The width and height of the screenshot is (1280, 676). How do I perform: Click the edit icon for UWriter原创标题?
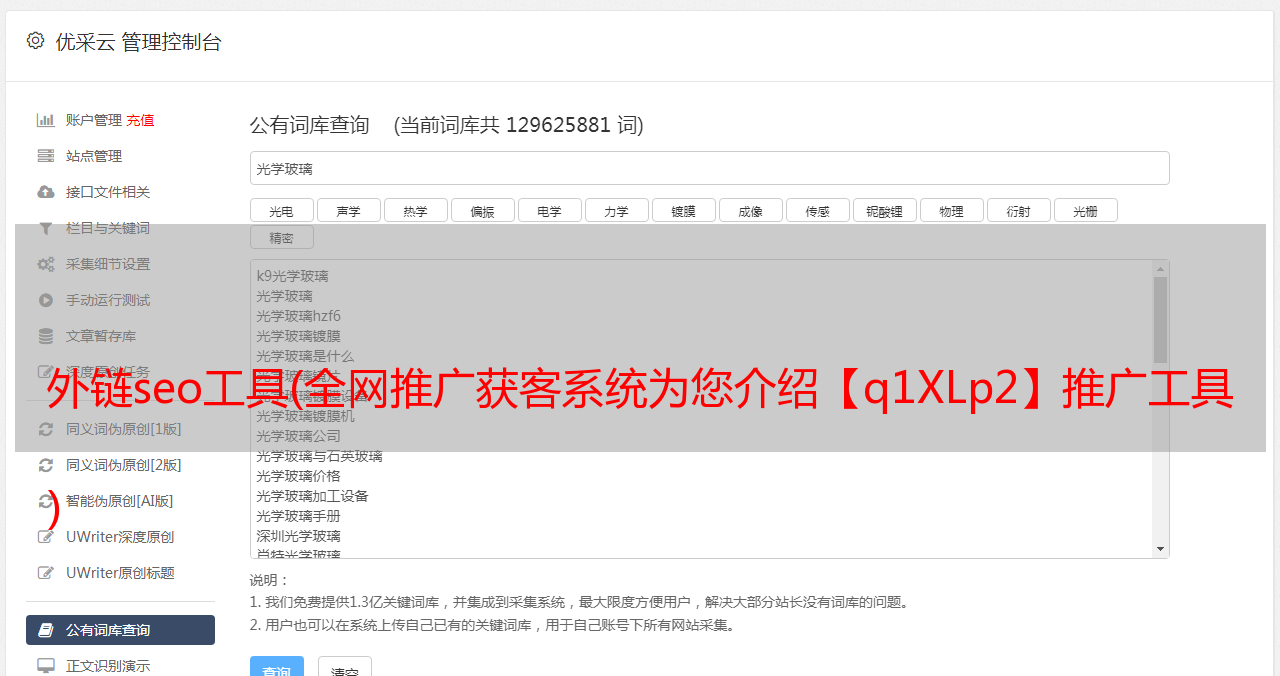click(x=46, y=573)
